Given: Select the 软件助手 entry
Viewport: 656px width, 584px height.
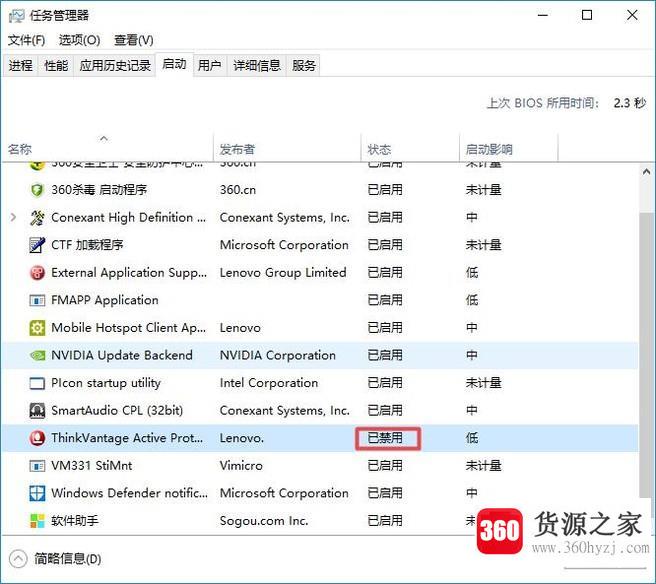Looking at the screenshot, I should coord(75,521).
